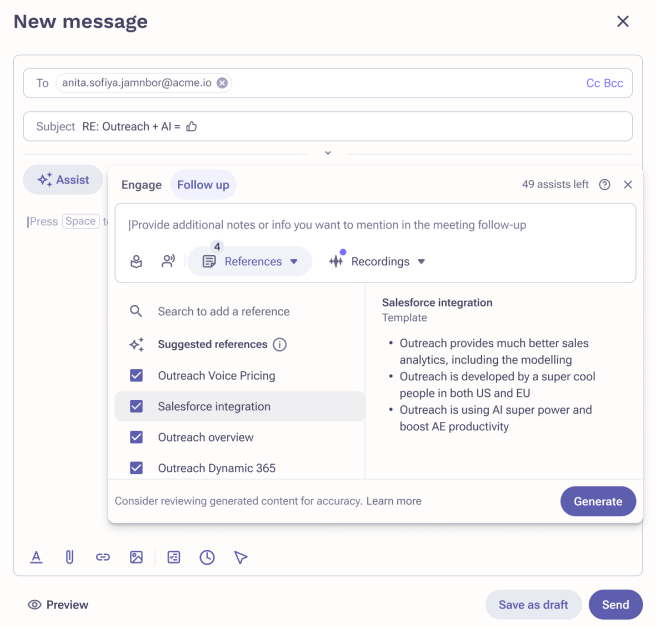Image resolution: width=656 pixels, height=626 pixels.
Task: Select the Outreach Dynamic 365 row label
Action: click(x=217, y=468)
